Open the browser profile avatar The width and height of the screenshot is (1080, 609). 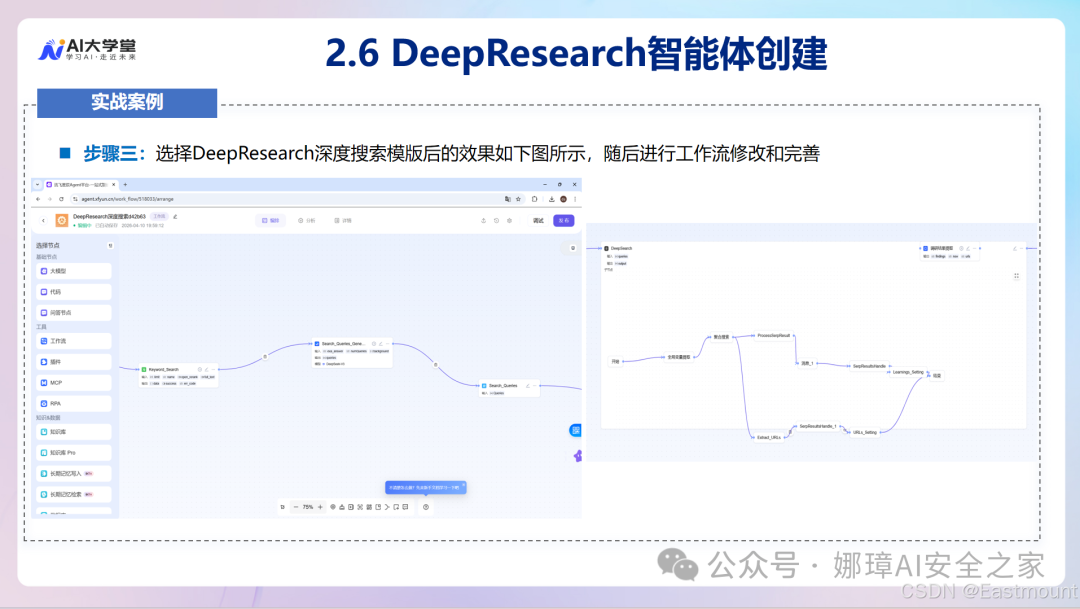563,199
